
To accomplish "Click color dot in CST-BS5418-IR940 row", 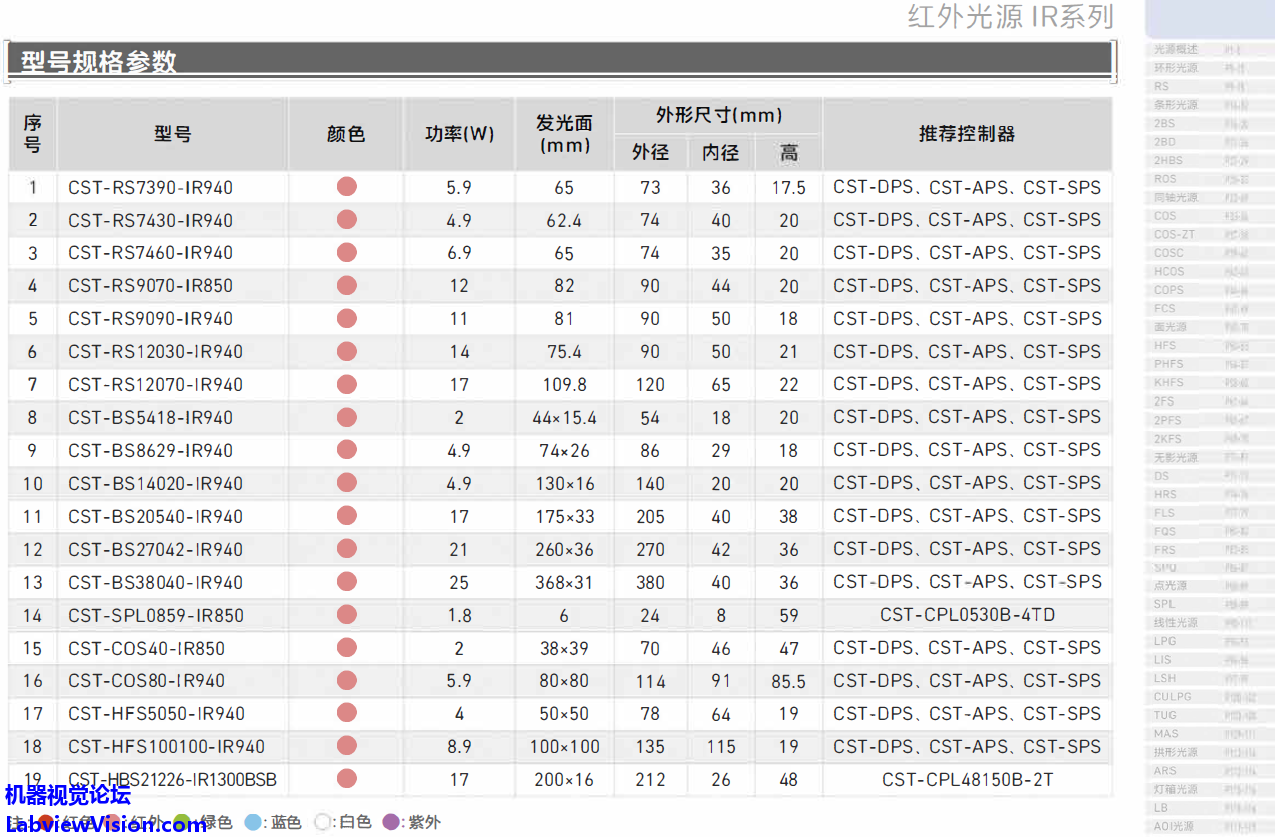I will pyautogui.click(x=347, y=417).
